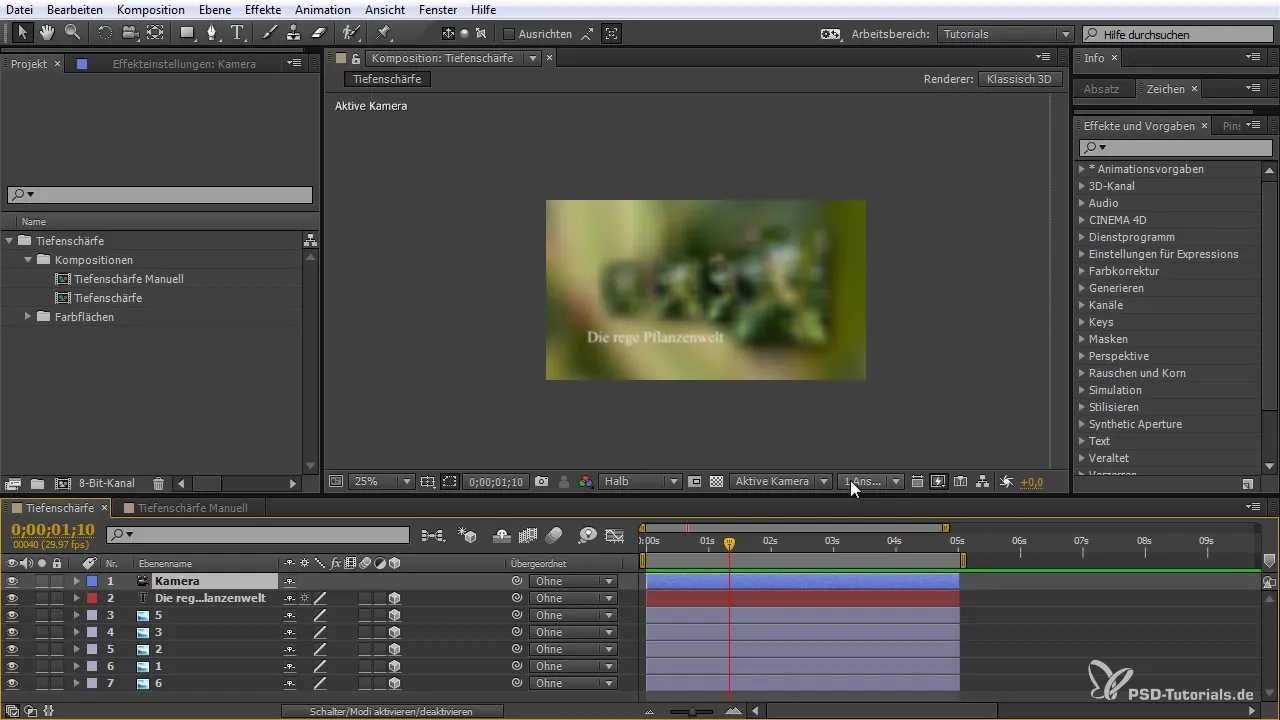1280x720 pixels.
Task: Click the 8-Bit-Kanal color depth button
Action: [x=107, y=483]
